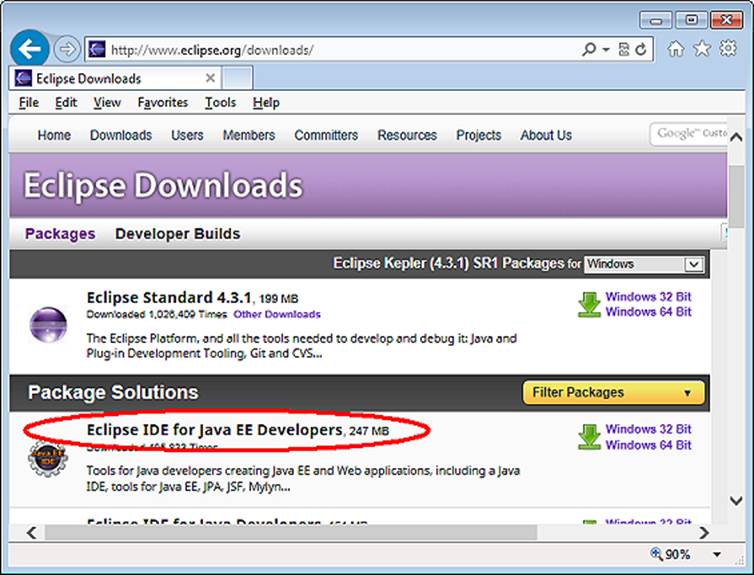The image size is (754, 575).
Task: Click the search magnifier in address bar
Action: pyautogui.click(x=589, y=49)
